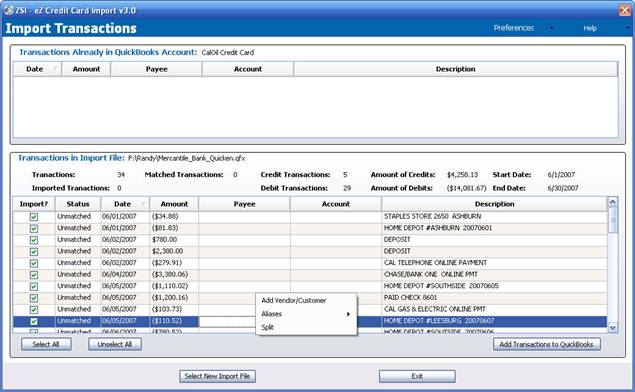Click Add Transactions to QuickBooks button
Screen dimensions: 635x392
point(547,344)
